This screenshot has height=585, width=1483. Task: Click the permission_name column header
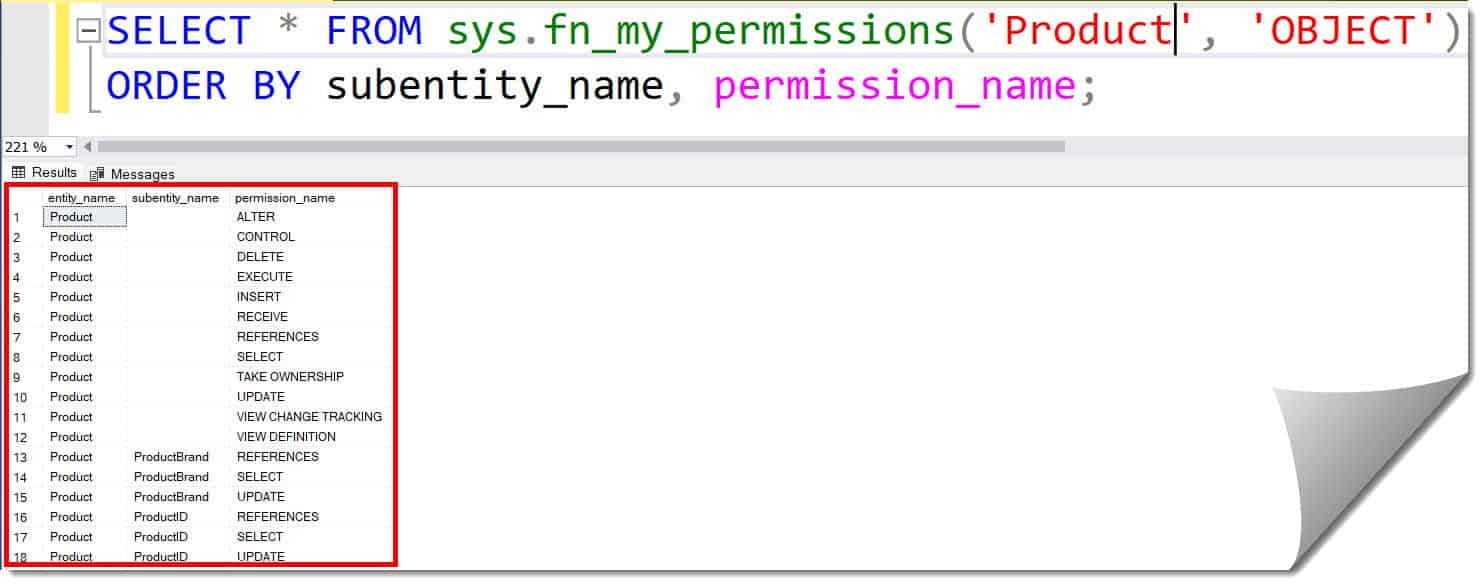(285, 197)
